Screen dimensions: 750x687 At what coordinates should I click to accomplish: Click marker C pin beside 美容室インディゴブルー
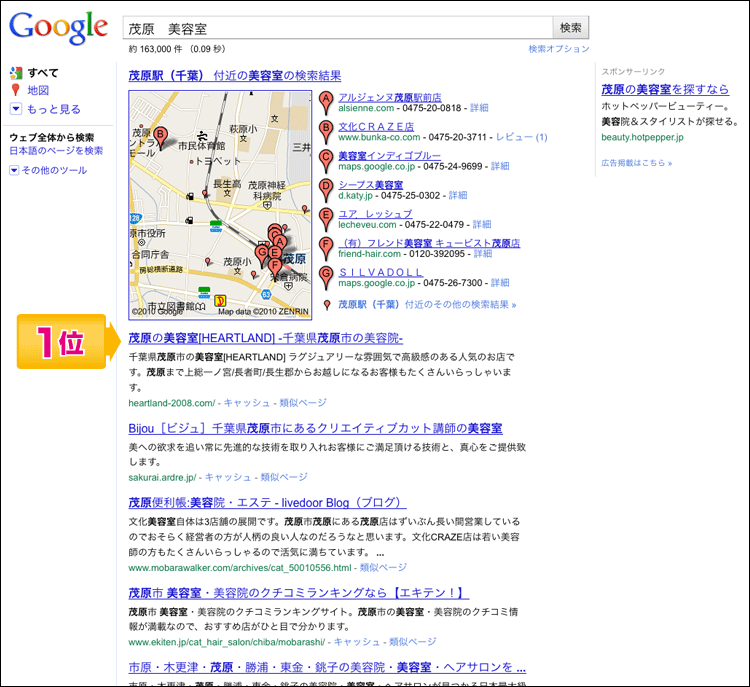tap(326, 161)
